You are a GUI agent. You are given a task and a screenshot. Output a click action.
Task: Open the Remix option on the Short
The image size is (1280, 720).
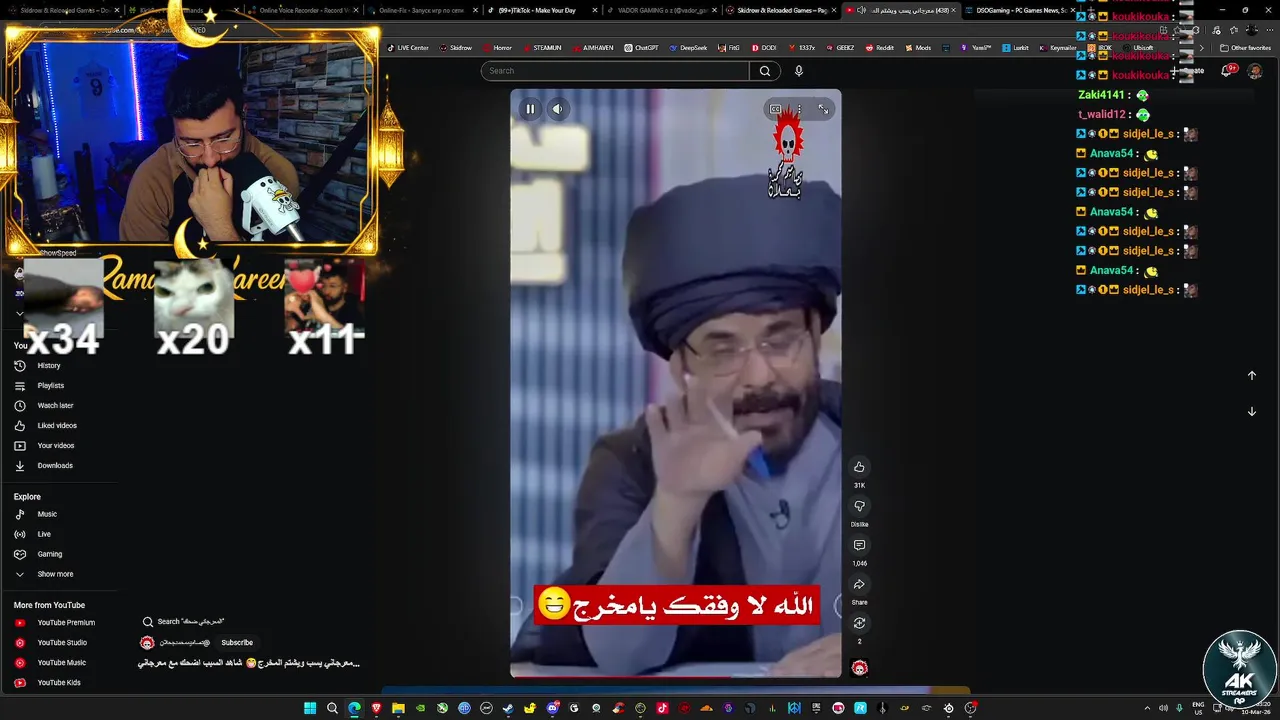pos(859,623)
